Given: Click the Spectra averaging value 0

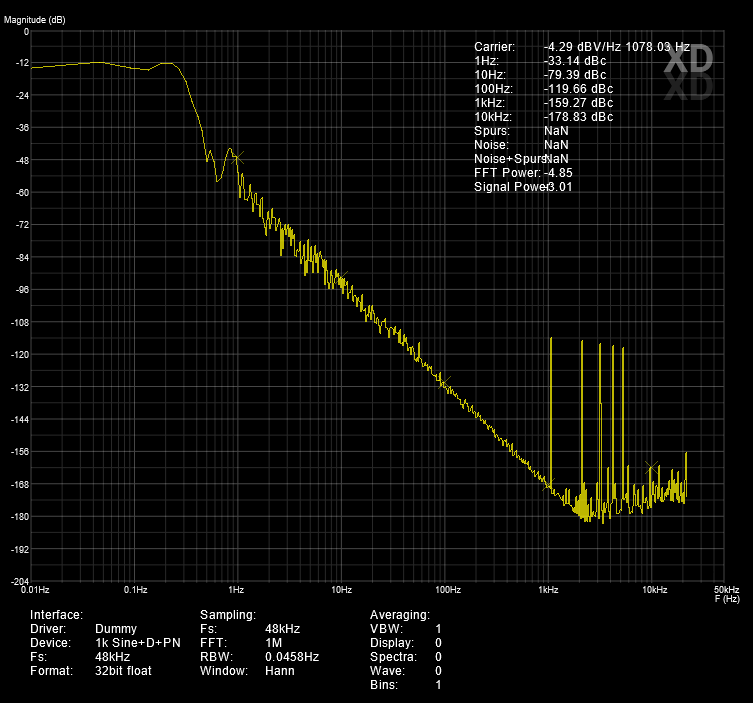Looking at the screenshot, I should (438, 656).
